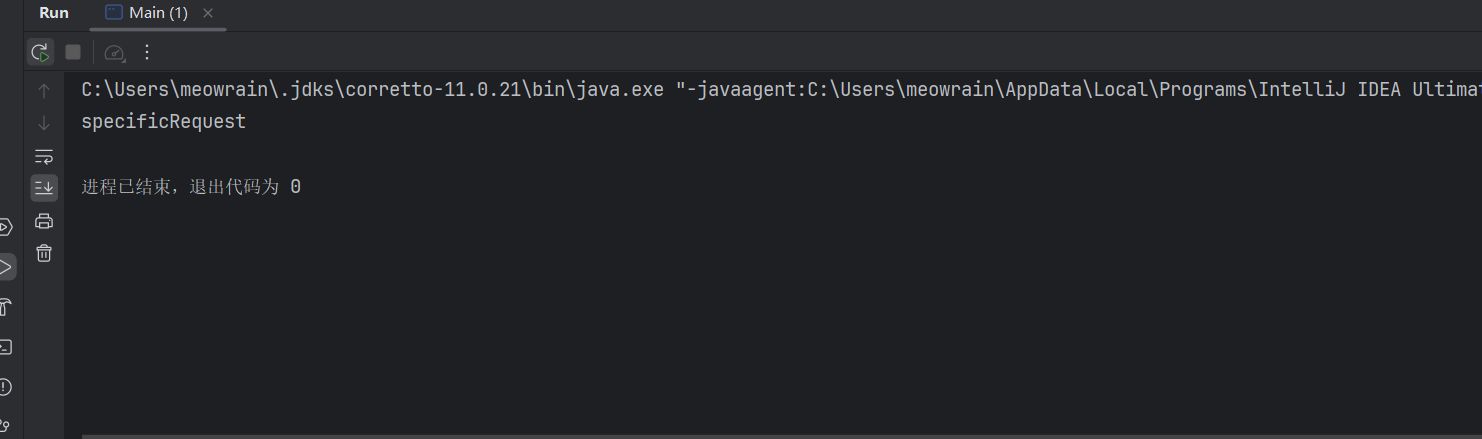
Task: Clear all console output with trash icon
Action: pyautogui.click(x=44, y=253)
